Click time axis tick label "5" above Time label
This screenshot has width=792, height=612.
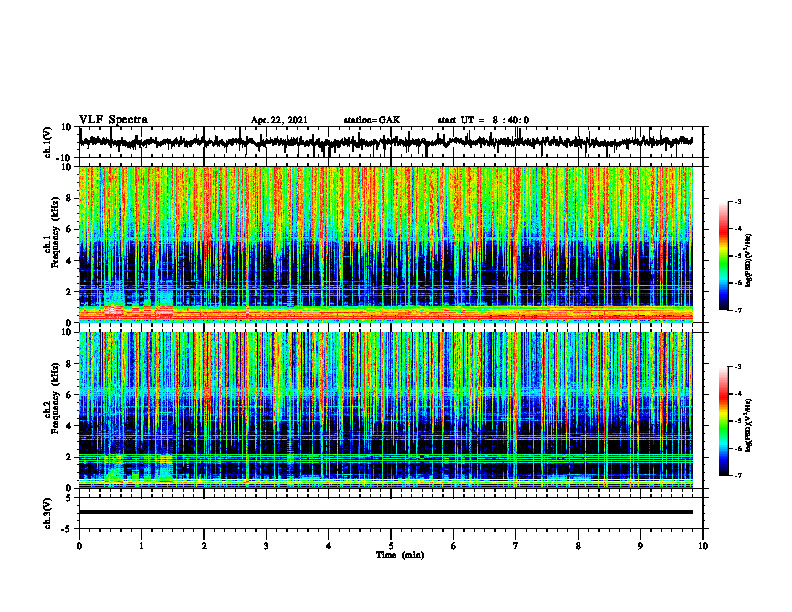[391, 546]
